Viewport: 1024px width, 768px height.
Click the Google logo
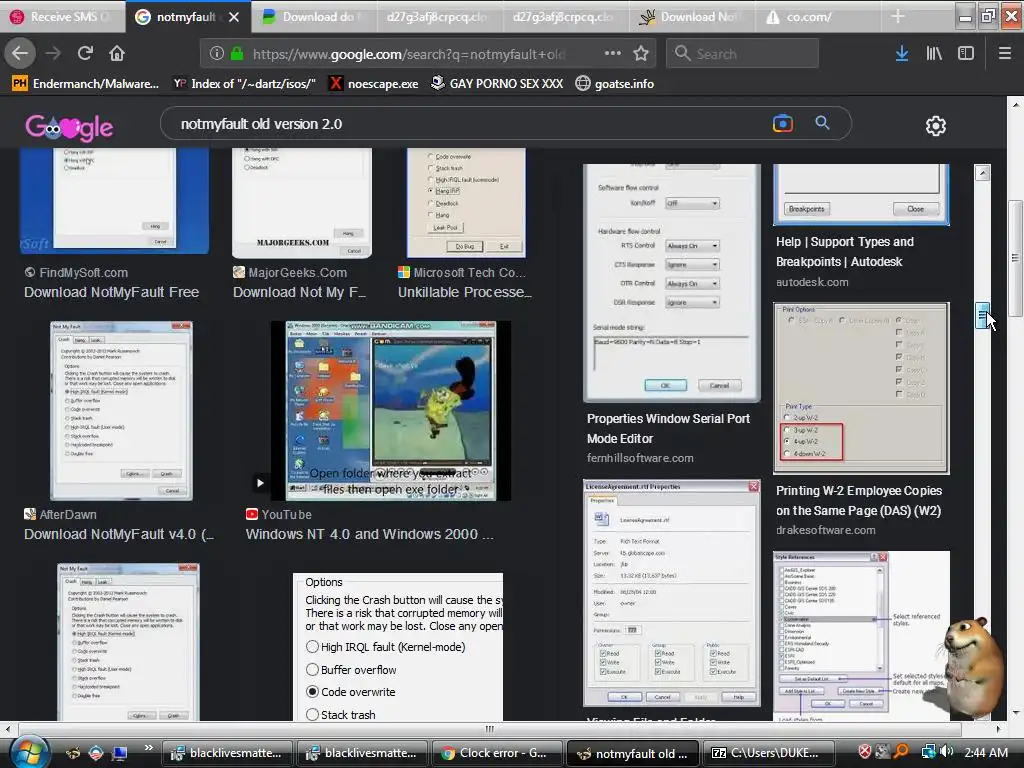69,127
